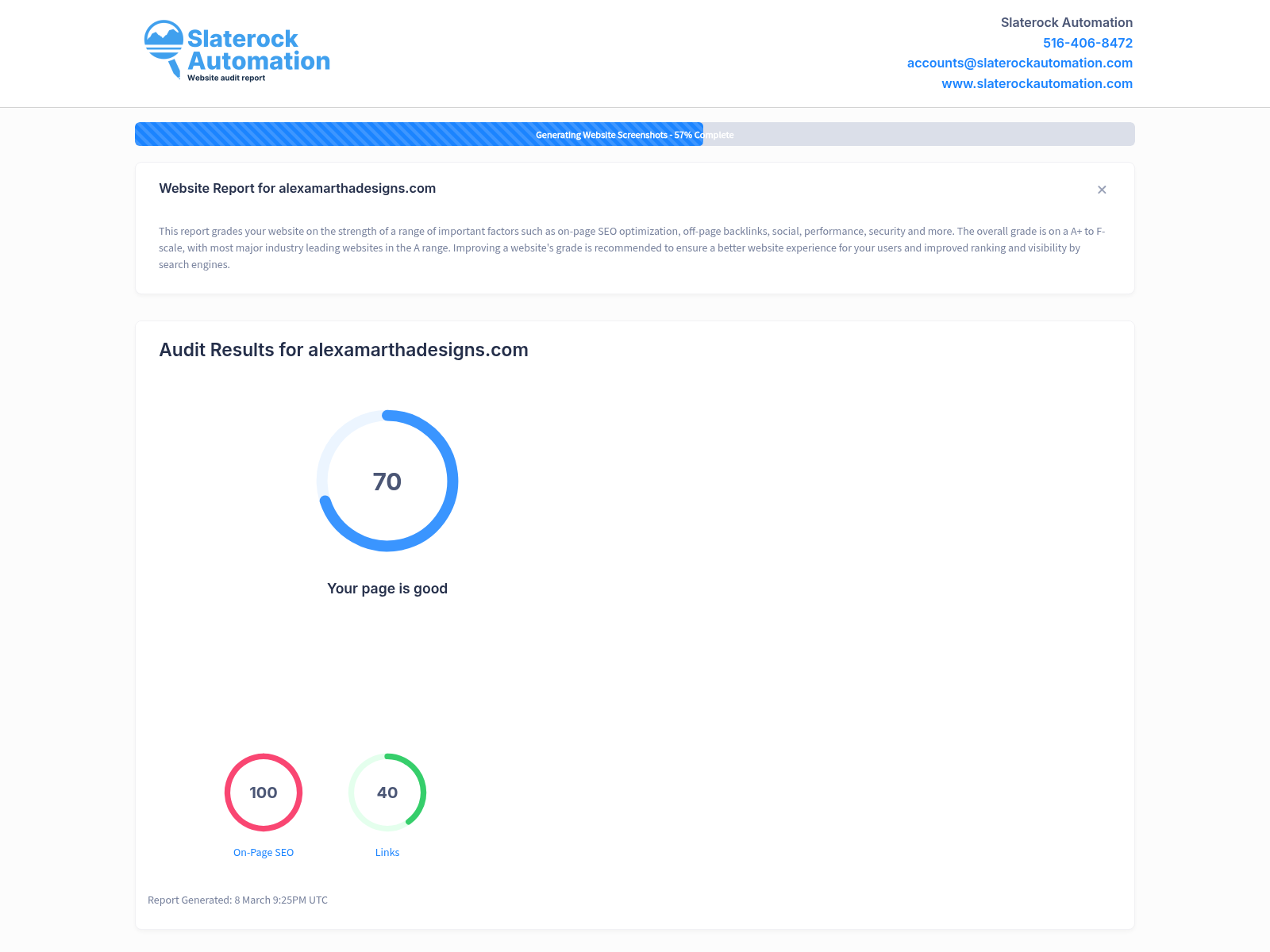Click the screenshot generation progress bar
1270x952 pixels.
pos(635,134)
